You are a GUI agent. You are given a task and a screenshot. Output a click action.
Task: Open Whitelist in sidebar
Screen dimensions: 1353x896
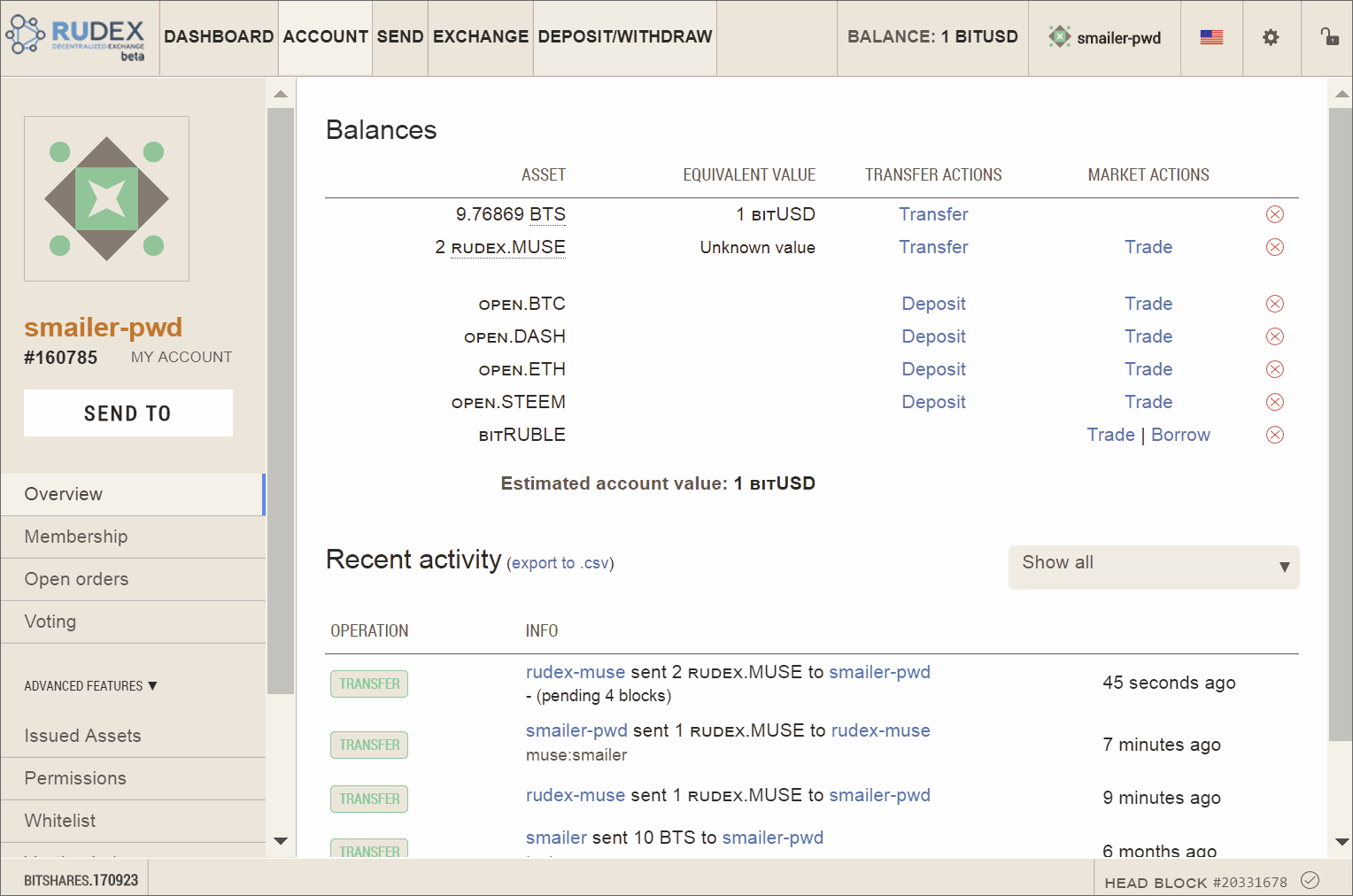[x=133, y=821]
